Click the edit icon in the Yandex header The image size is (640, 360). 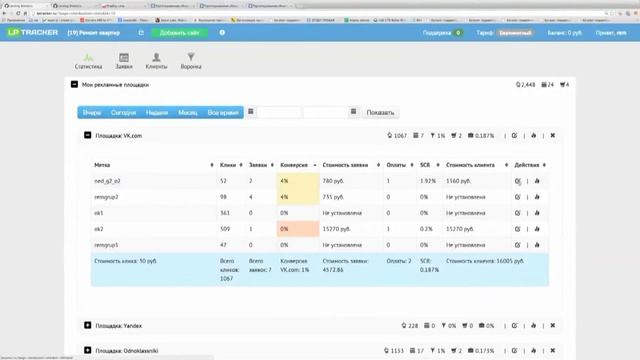(x=514, y=326)
